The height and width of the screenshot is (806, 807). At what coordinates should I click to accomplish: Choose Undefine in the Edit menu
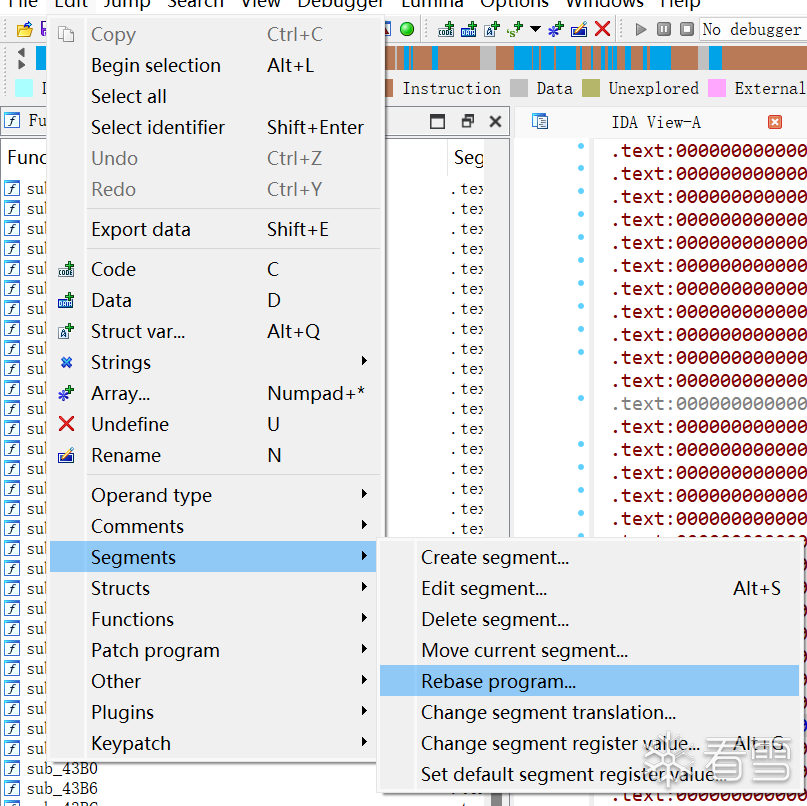(215, 424)
